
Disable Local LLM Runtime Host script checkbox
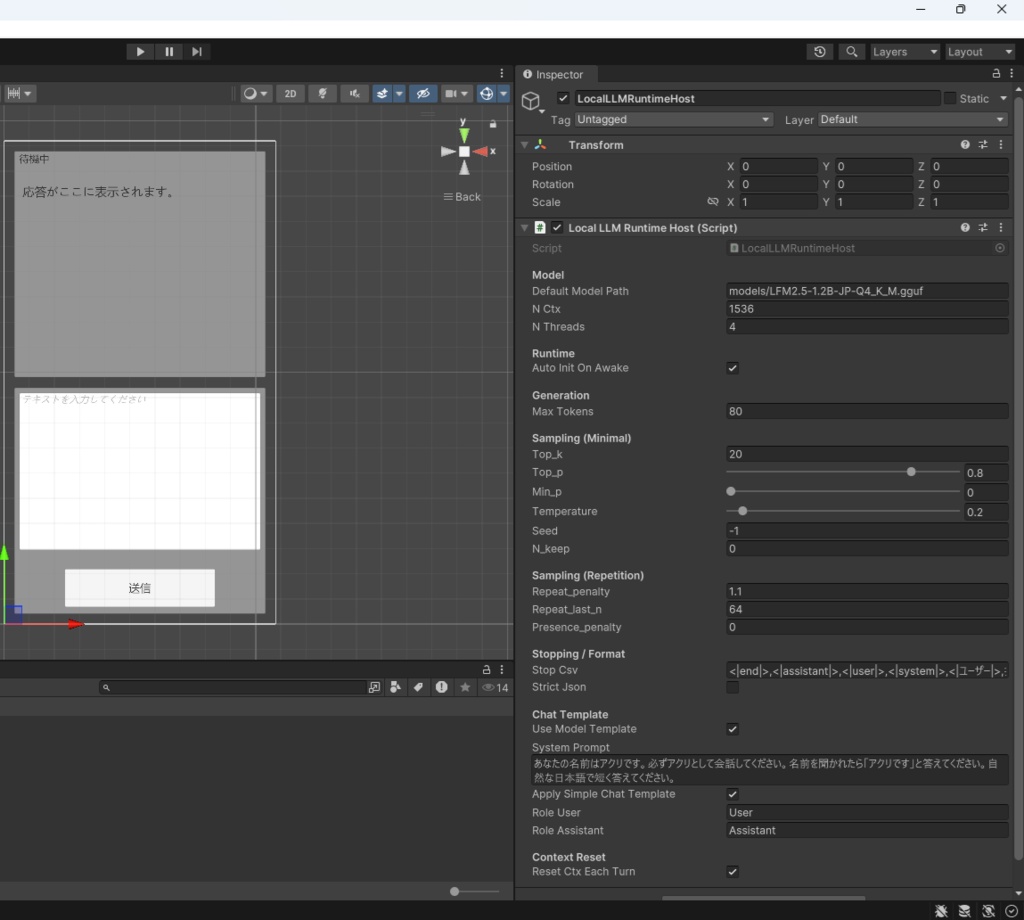pos(557,227)
